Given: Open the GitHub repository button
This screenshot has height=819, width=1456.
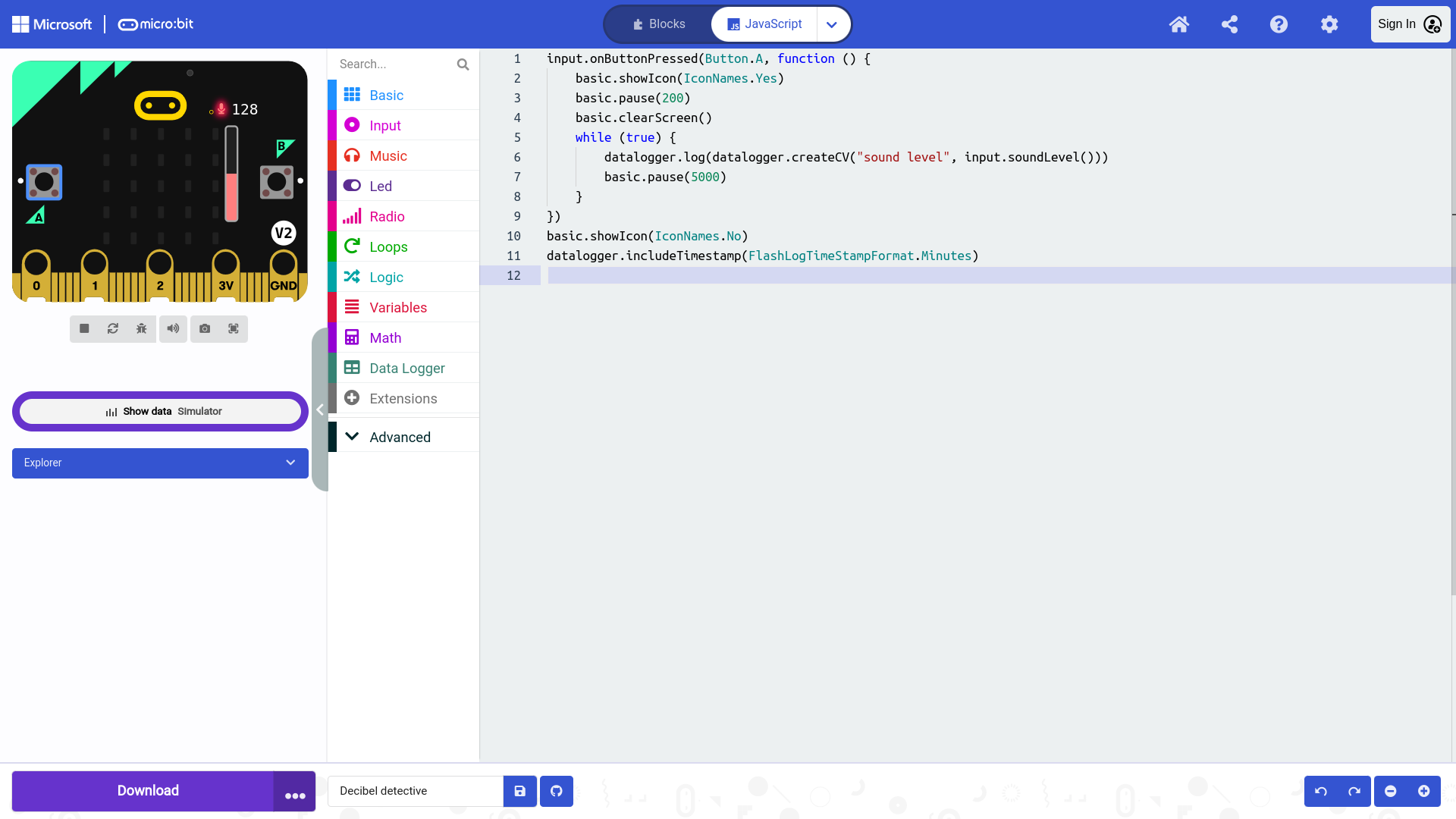Looking at the screenshot, I should click(x=557, y=791).
